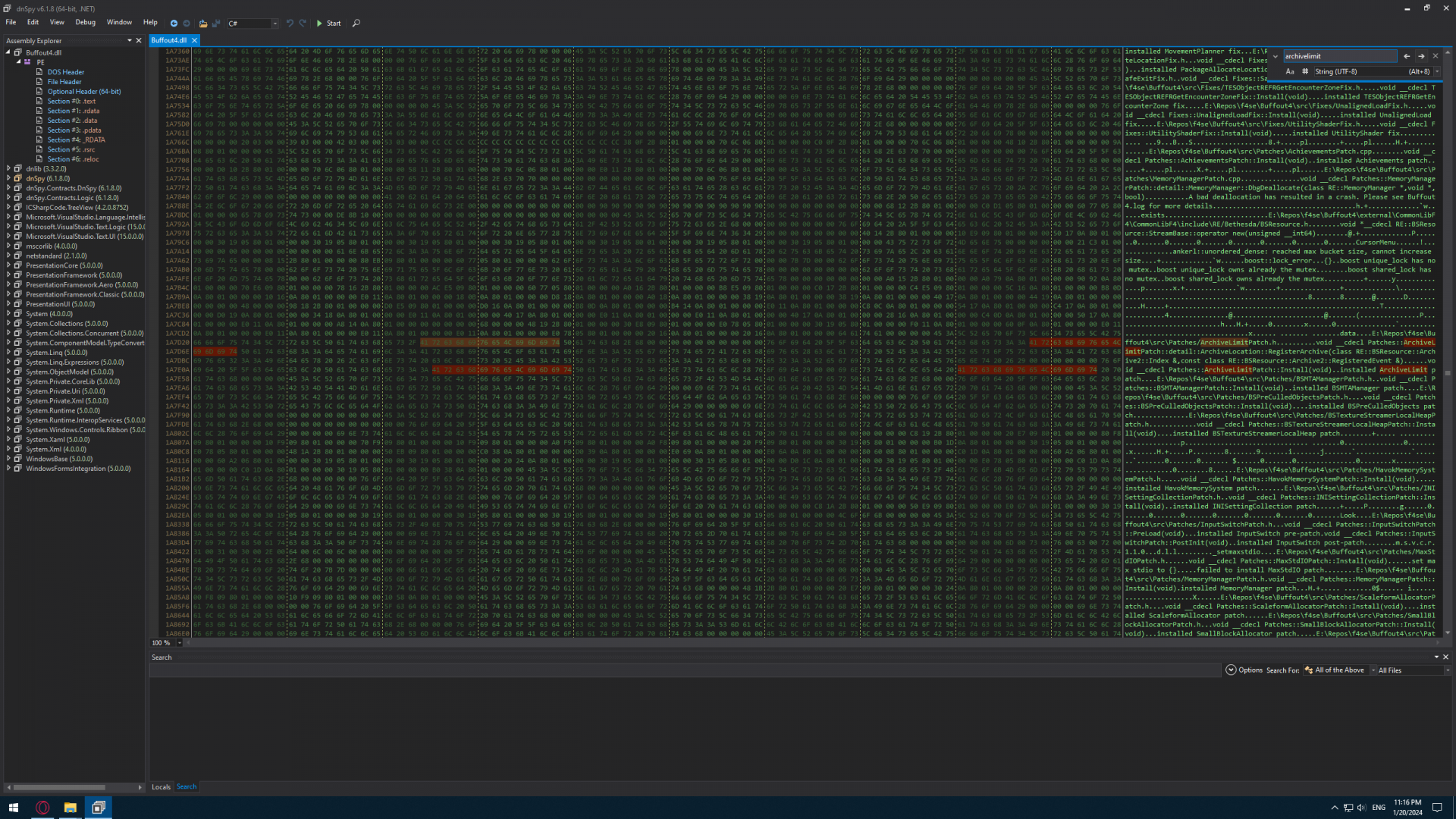Open the Debug menu
1456x819 pixels.
pyautogui.click(x=85, y=23)
